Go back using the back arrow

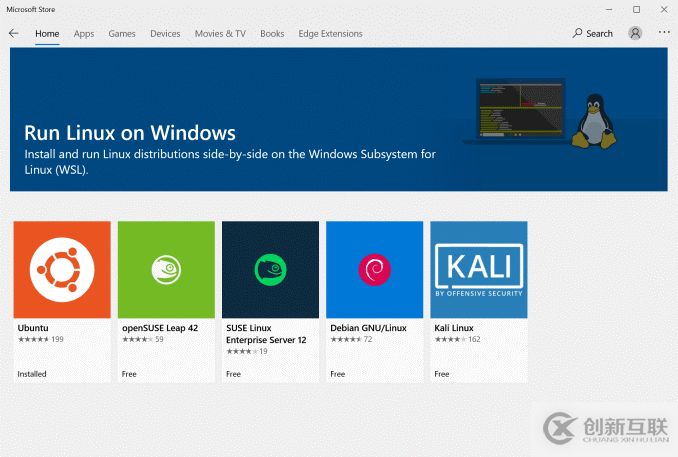[14, 33]
